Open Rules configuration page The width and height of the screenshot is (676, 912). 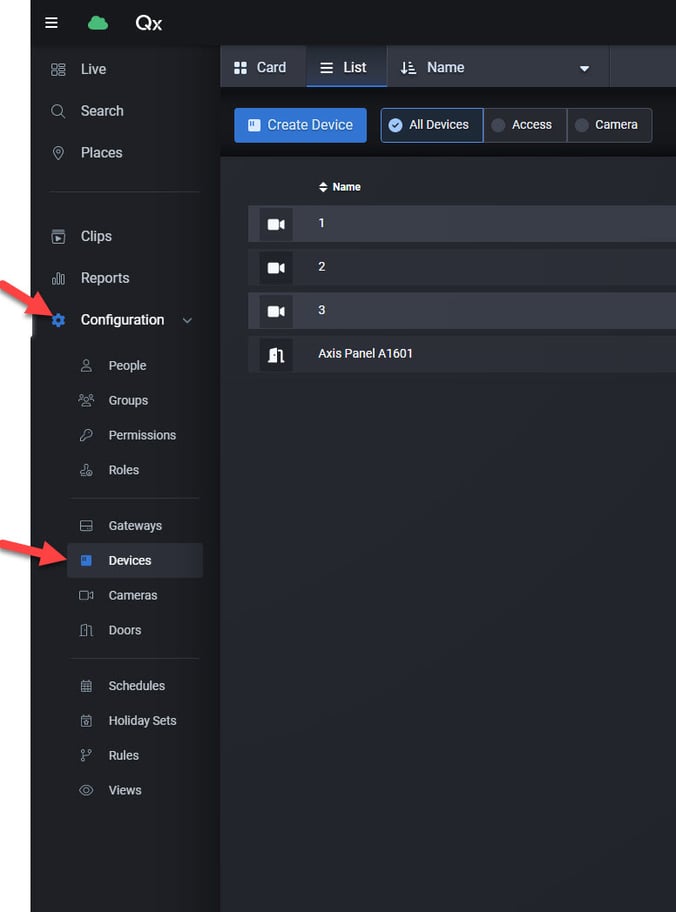123,755
